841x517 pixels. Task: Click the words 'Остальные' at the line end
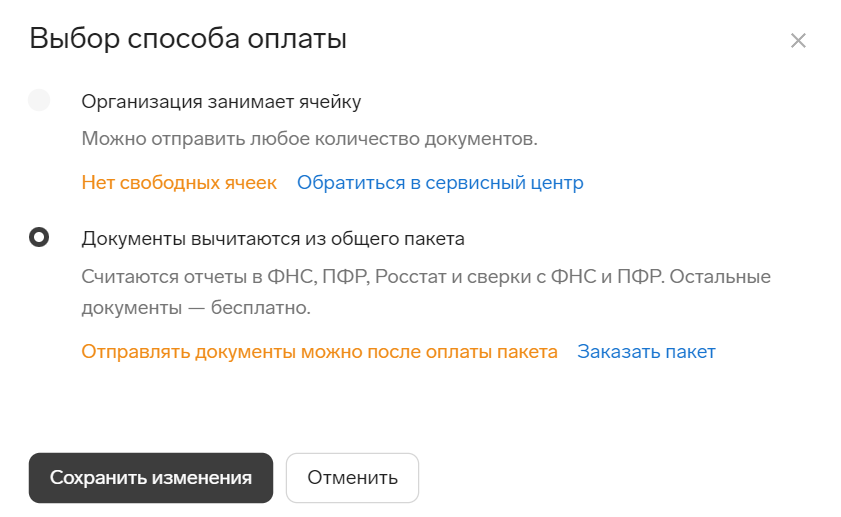point(720,276)
